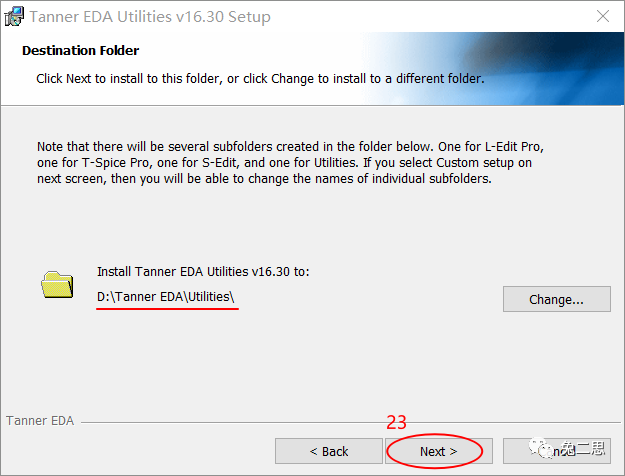625x476 pixels.
Task: Click the D:\Tanner EDA\Utilities\ path text
Action: click(x=166, y=297)
